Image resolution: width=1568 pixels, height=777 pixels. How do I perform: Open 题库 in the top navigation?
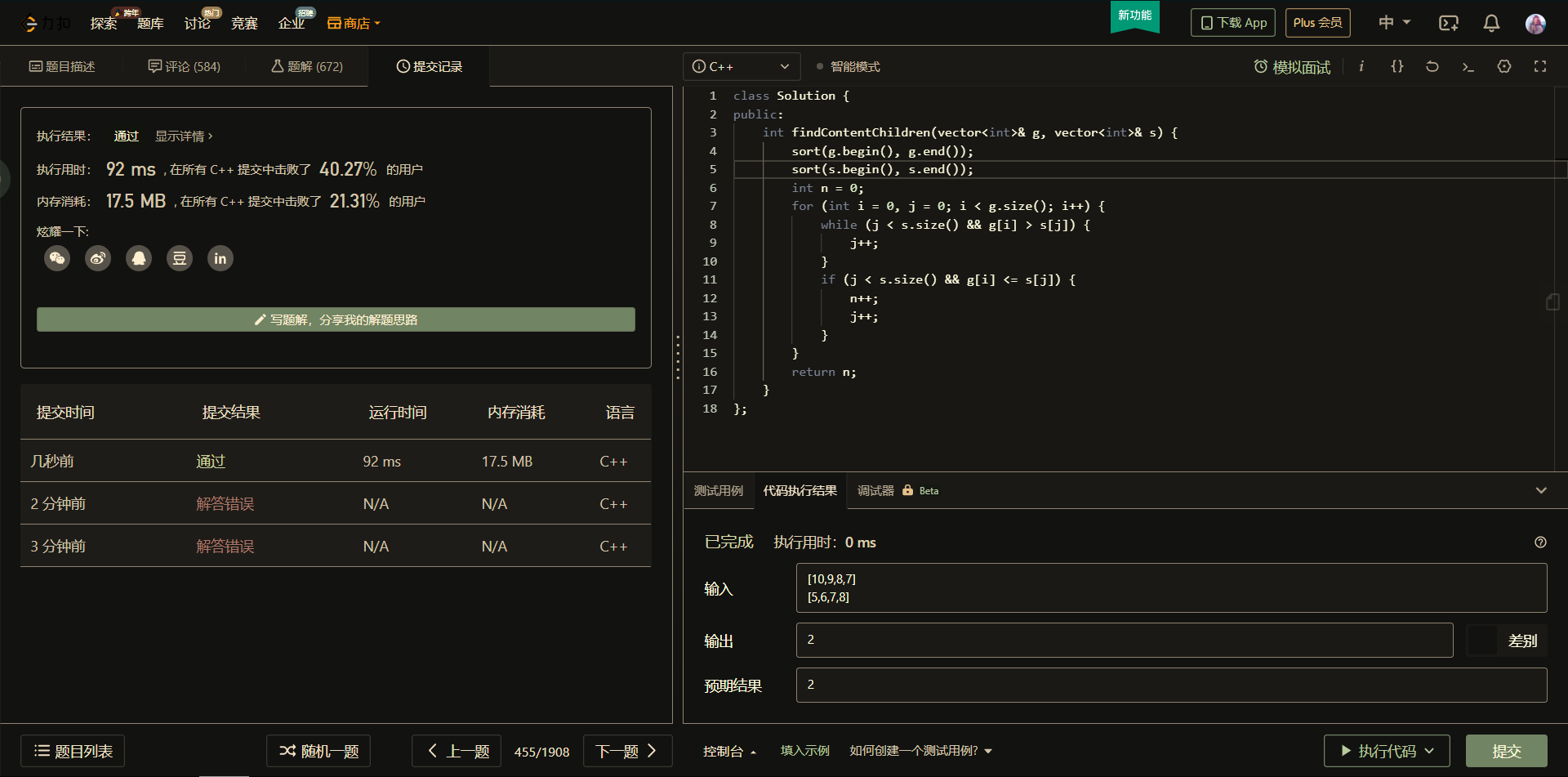coord(150,23)
